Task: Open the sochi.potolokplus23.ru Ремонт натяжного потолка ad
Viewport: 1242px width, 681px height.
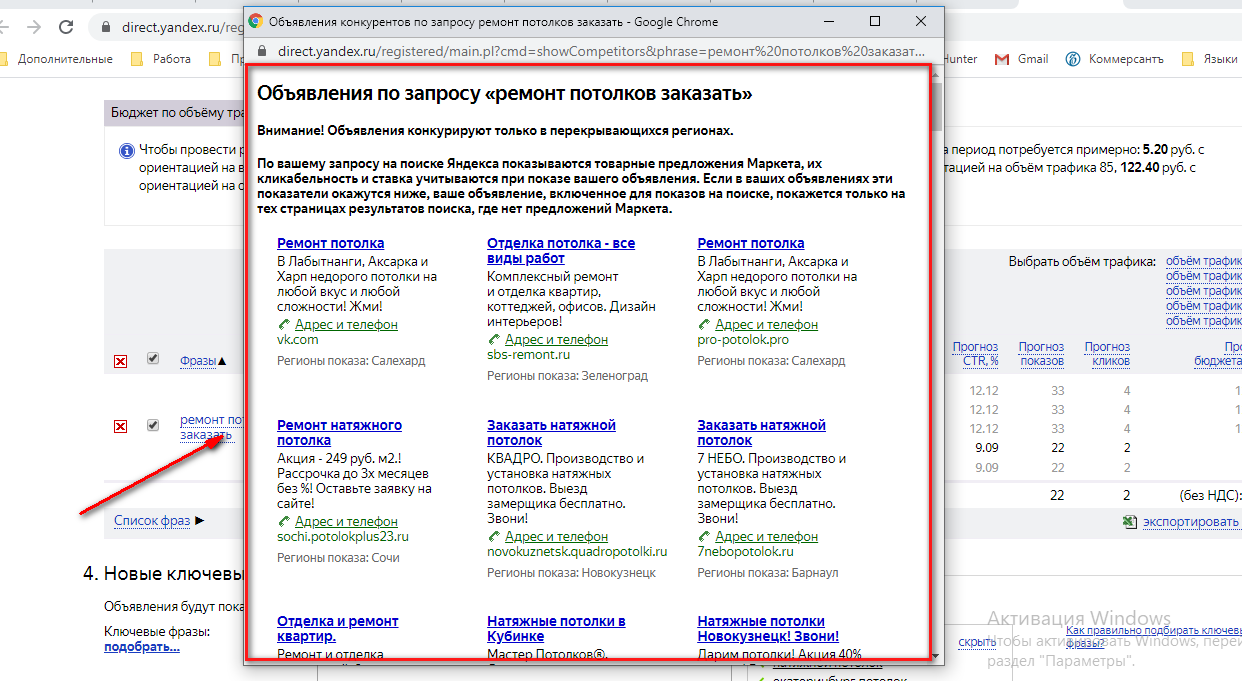Action: 339,432
